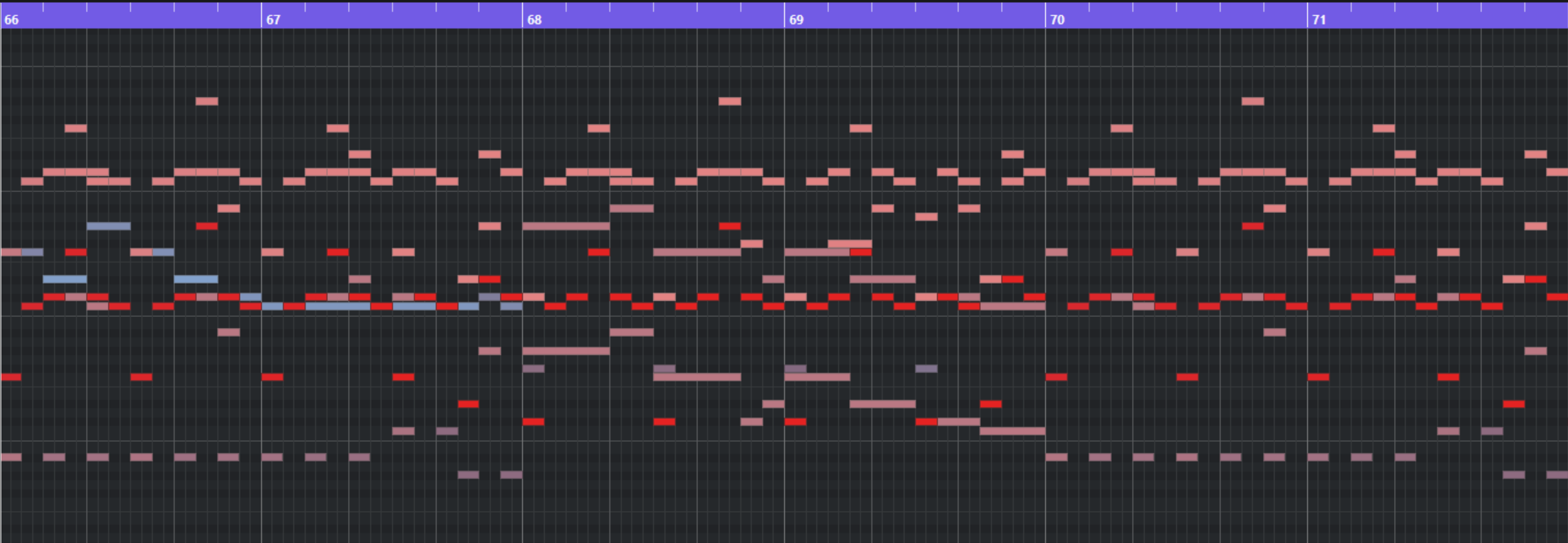The image size is (1568, 543).
Task: Select the first lowest-pitched note in bar 70
Action: pyautogui.click(x=1056, y=458)
